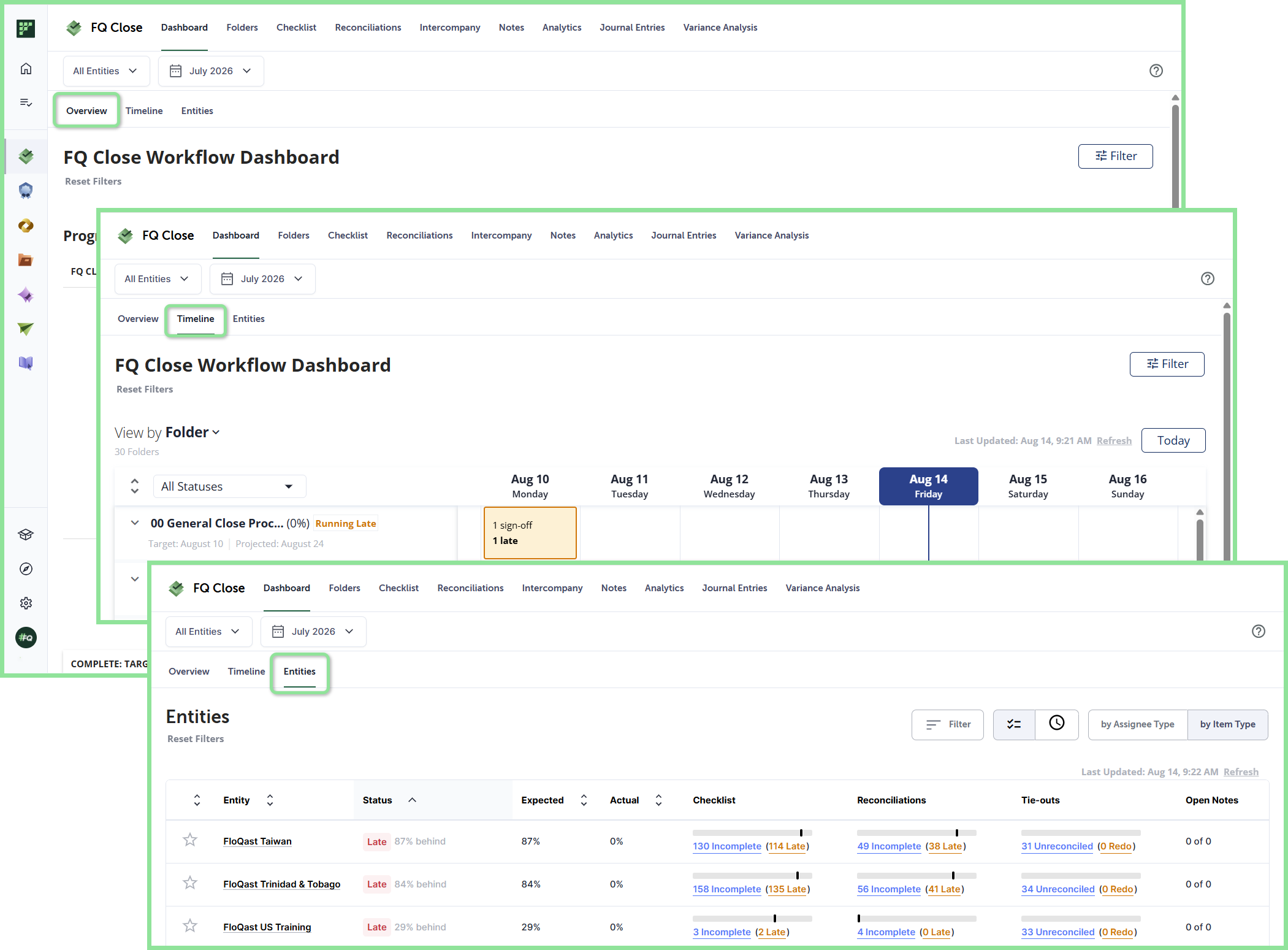Viewport: 1288px width, 950px height.
Task: Sort the Expected column
Action: [584, 800]
